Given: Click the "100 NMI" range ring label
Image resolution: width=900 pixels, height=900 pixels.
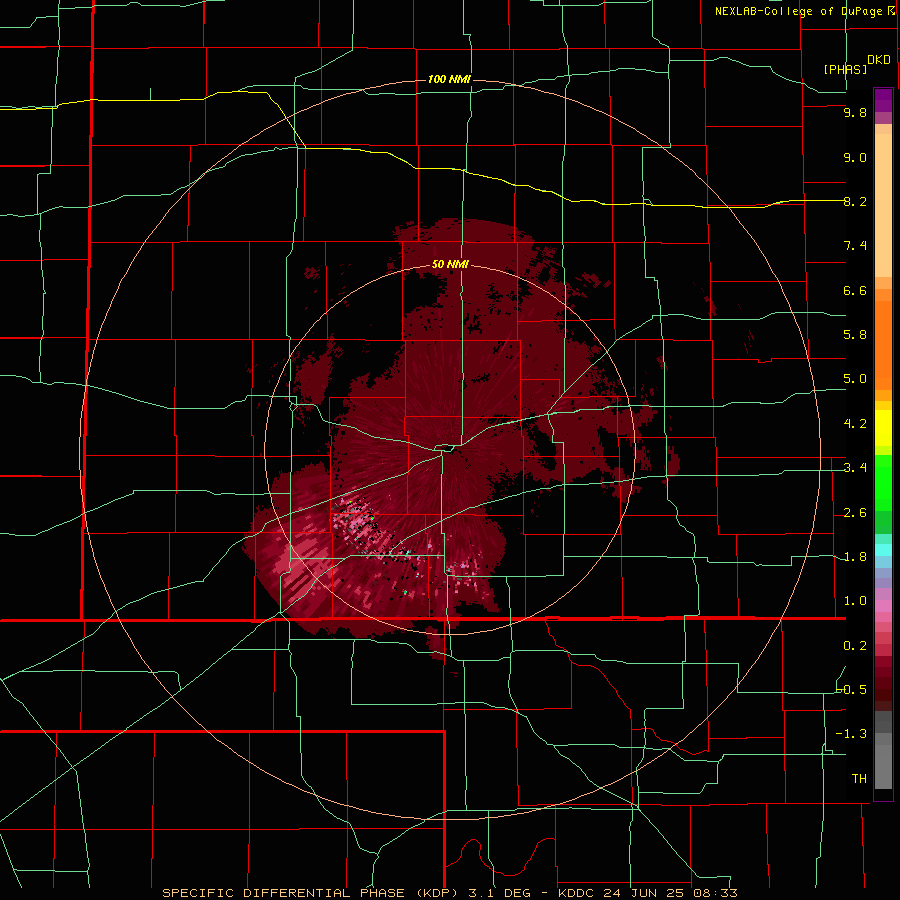Looking at the screenshot, I should (x=449, y=79).
